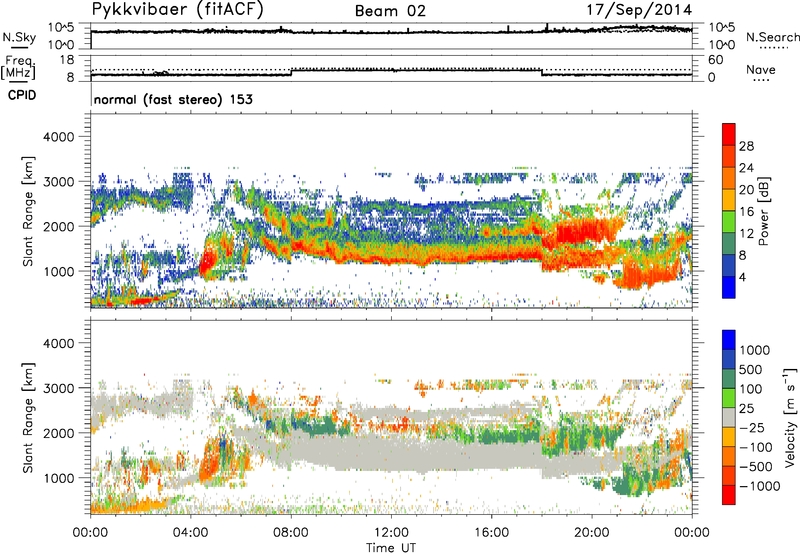Screen dimensions: 800x554
Task: Click the blue top of velocity colorbar
Action: point(729,340)
